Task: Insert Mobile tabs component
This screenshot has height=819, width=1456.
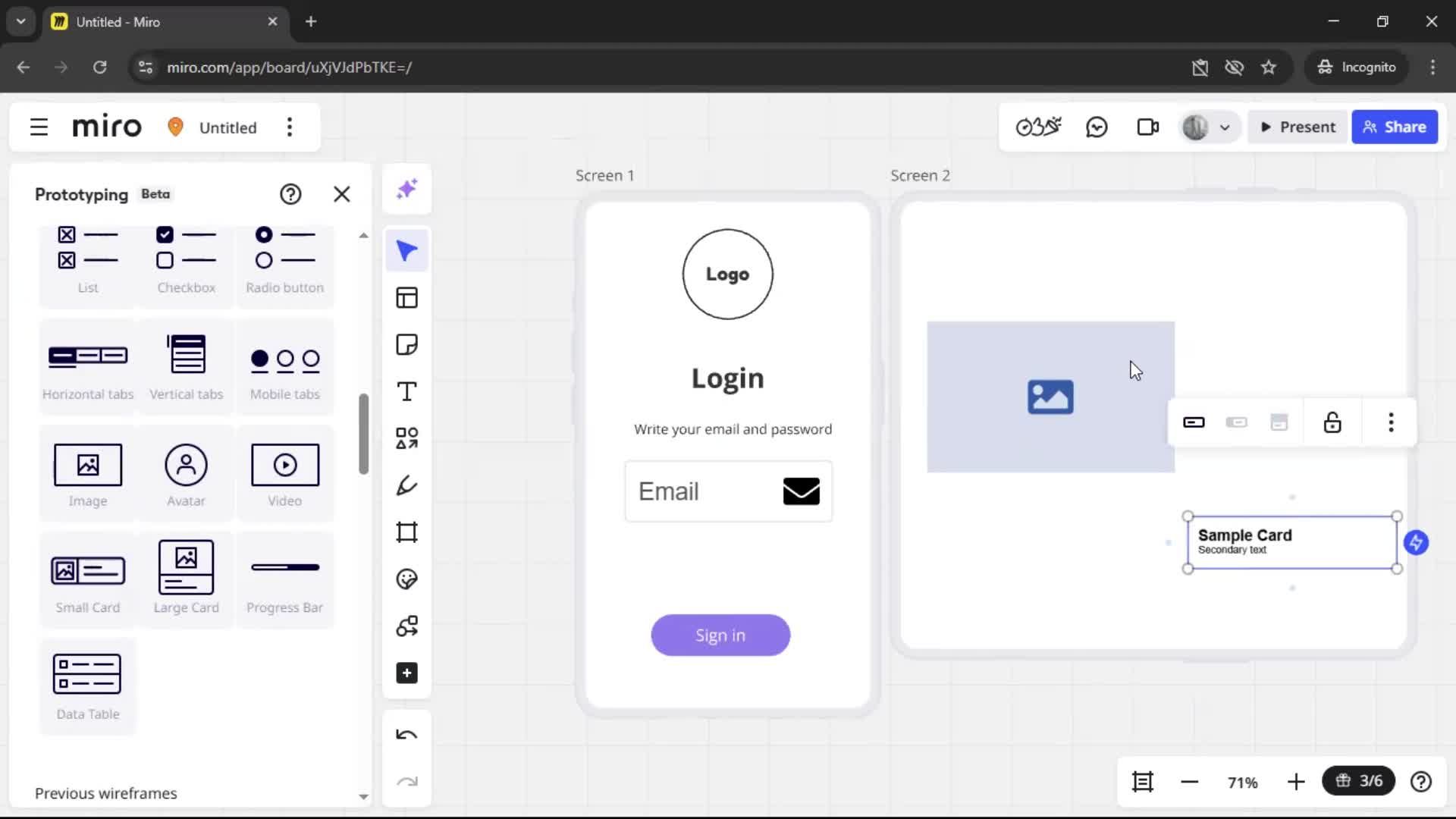Action: [285, 367]
